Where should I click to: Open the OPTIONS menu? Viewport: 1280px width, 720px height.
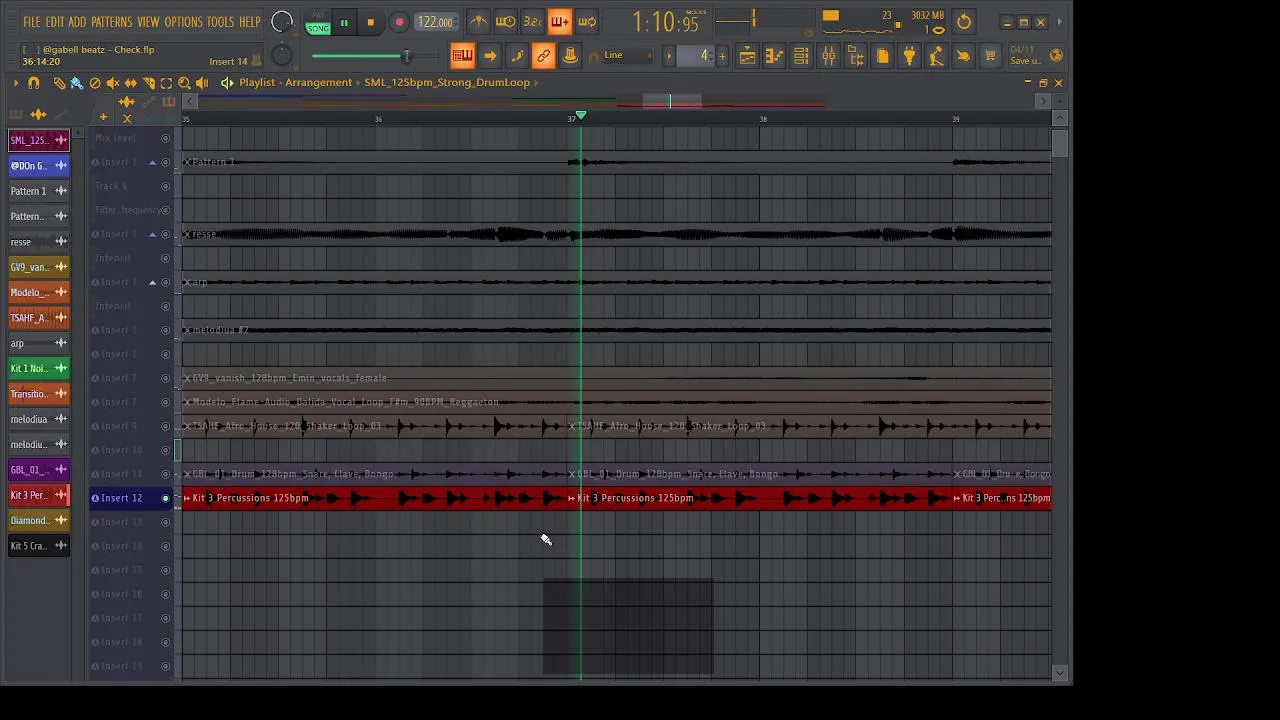(183, 22)
